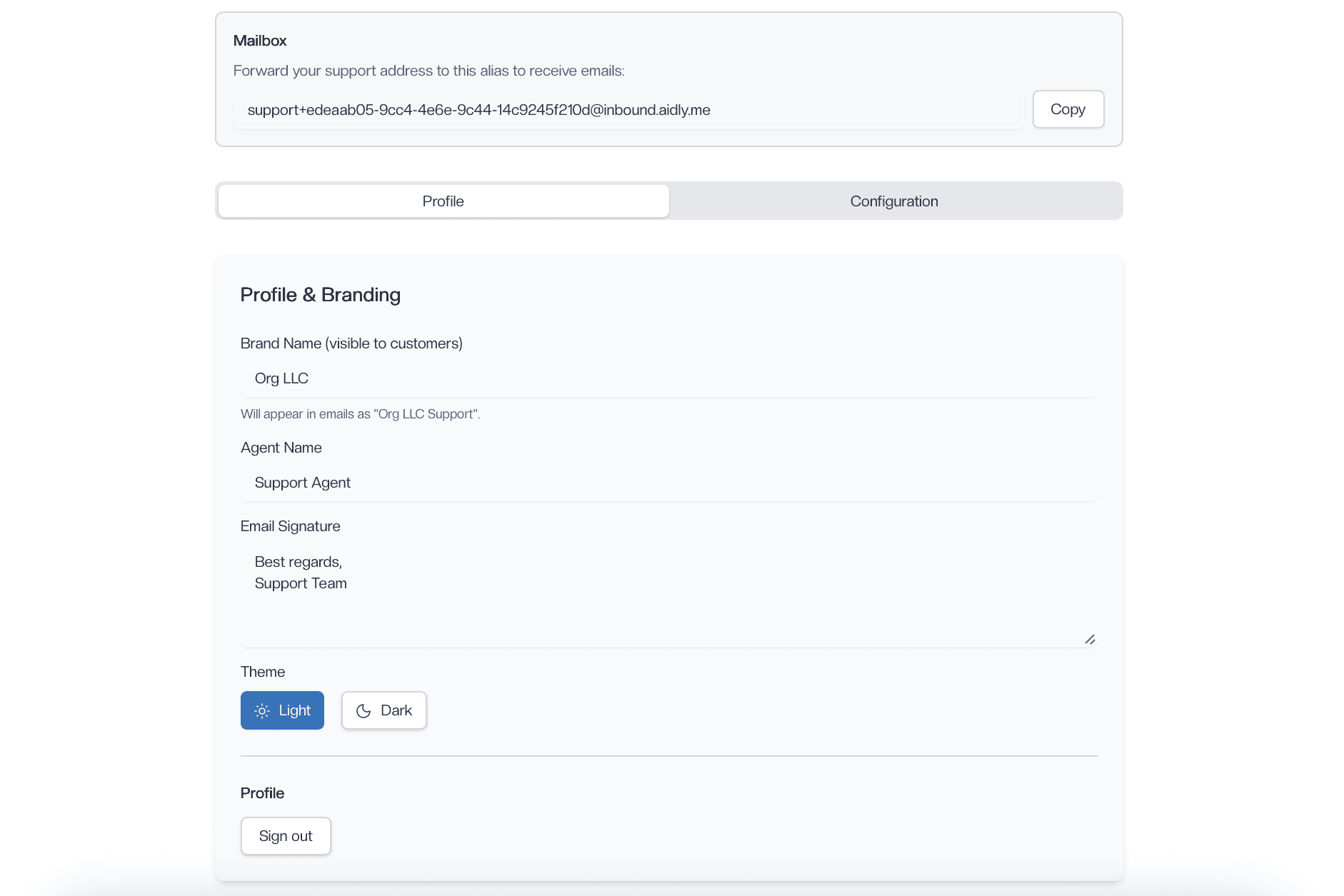Click inside the Agent Name input field
The width and height of the screenshot is (1344, 896).
[x=668, y=483]
